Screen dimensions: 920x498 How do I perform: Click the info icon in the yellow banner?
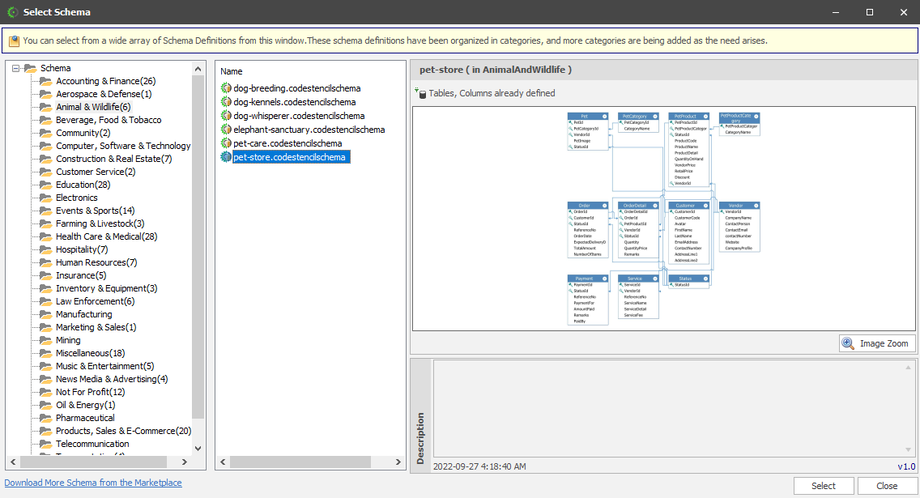point(13,41)
